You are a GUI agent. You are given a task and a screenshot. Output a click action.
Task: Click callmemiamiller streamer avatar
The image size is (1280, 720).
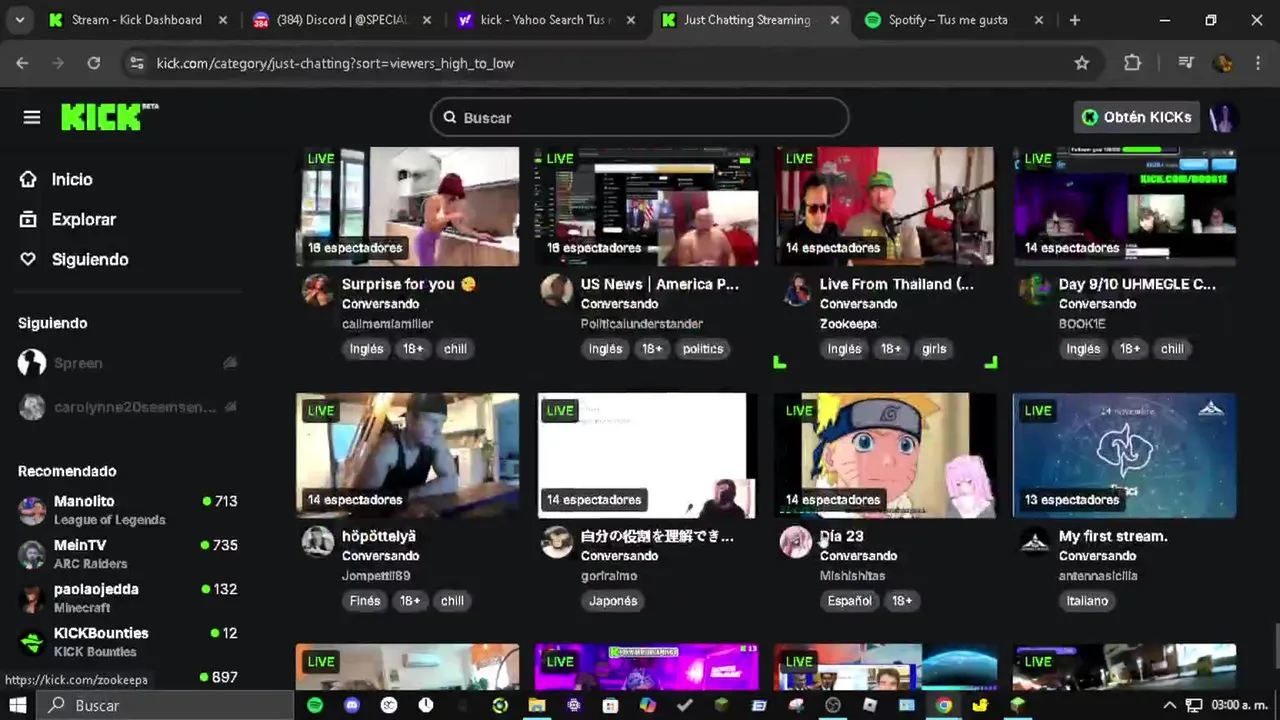coord(318,290)
